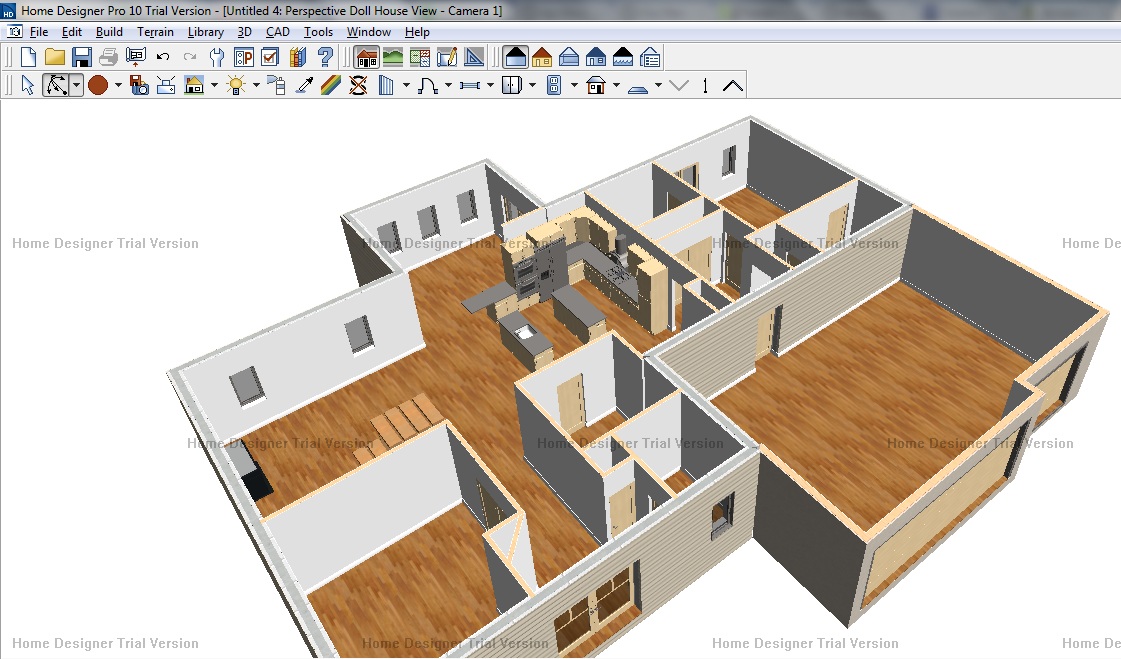Open the Library Browser books icon

tap(297, 57)
